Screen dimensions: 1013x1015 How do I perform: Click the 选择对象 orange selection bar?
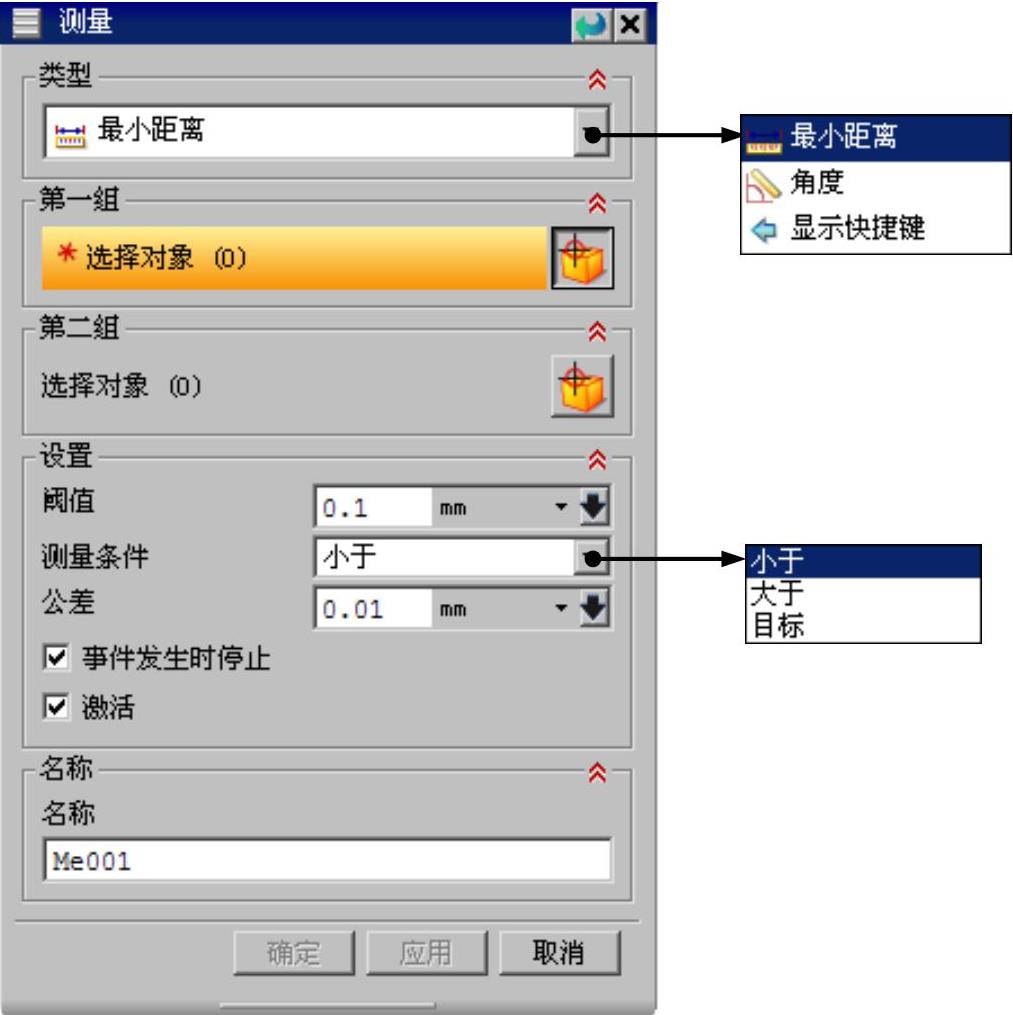(x=295, y=258)
